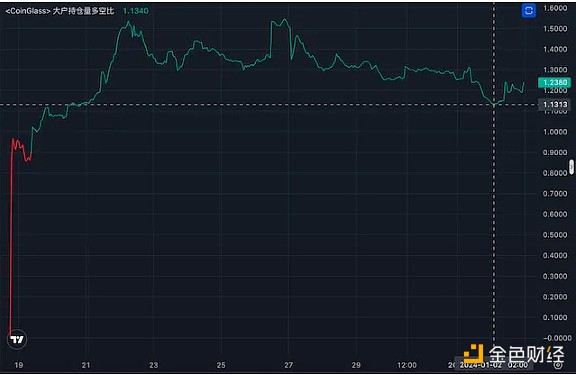Click the 1.0000 price scale label
This screenshot has width=576, height=375.
555,132
